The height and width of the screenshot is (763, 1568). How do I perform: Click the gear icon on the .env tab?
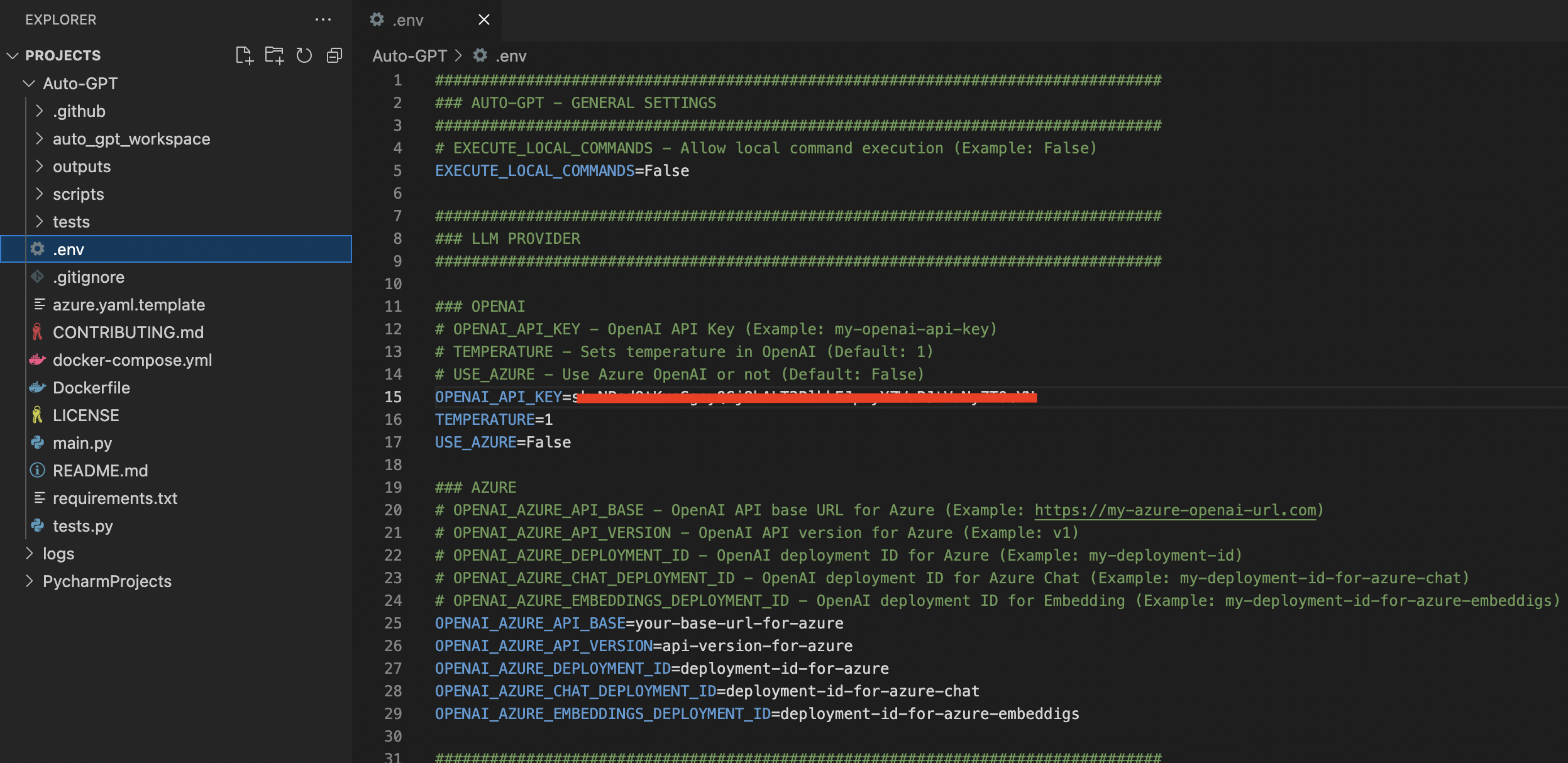[375, 19]
